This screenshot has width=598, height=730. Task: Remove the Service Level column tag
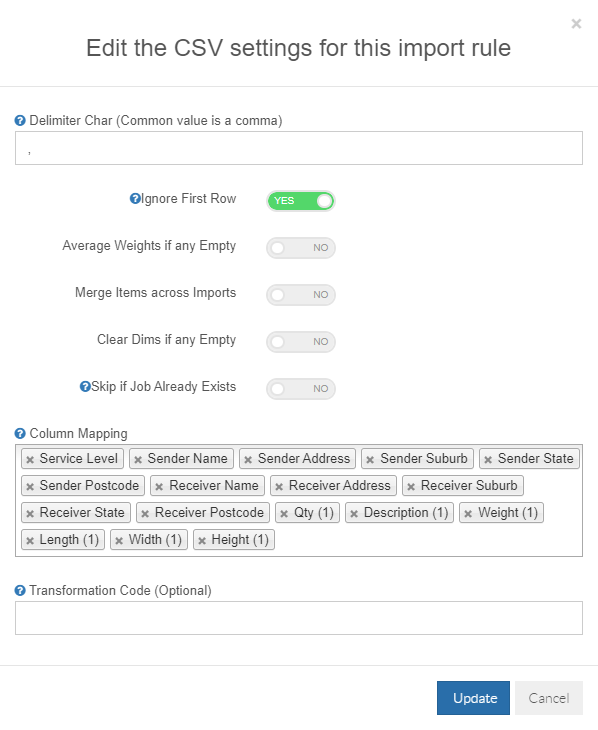[x=30, y=460]
